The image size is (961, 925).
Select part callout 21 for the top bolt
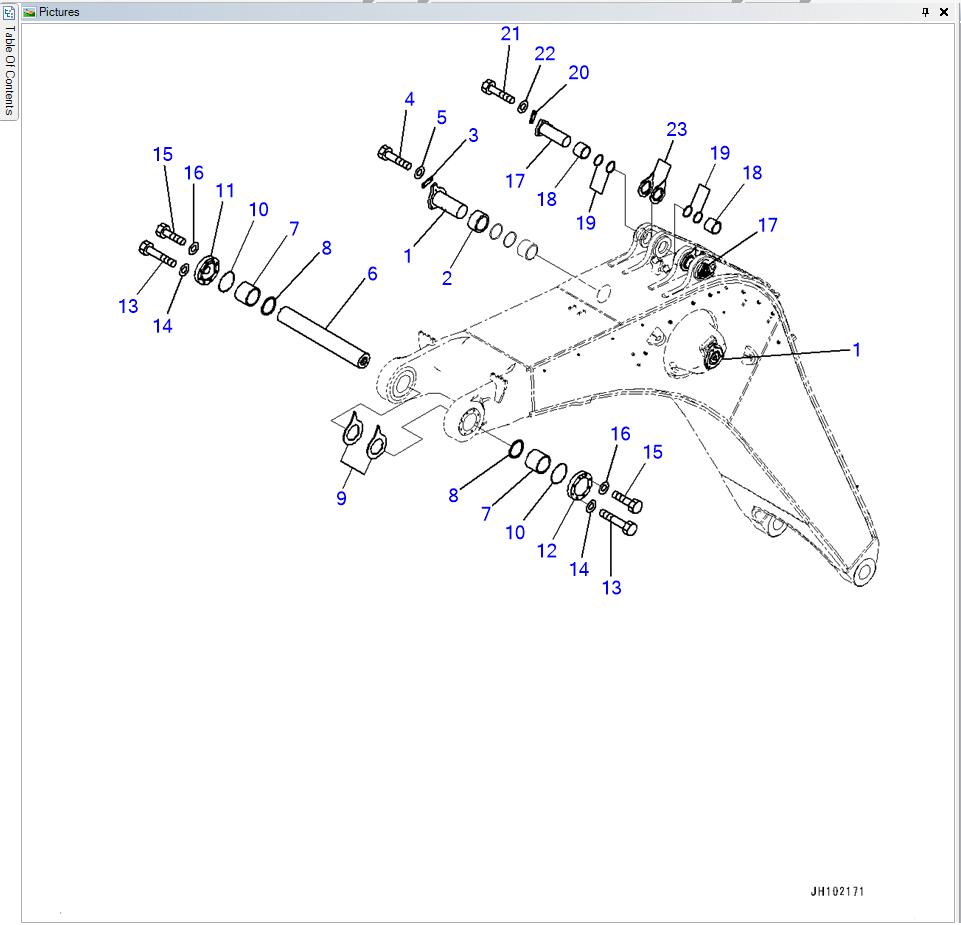point(511,34)
